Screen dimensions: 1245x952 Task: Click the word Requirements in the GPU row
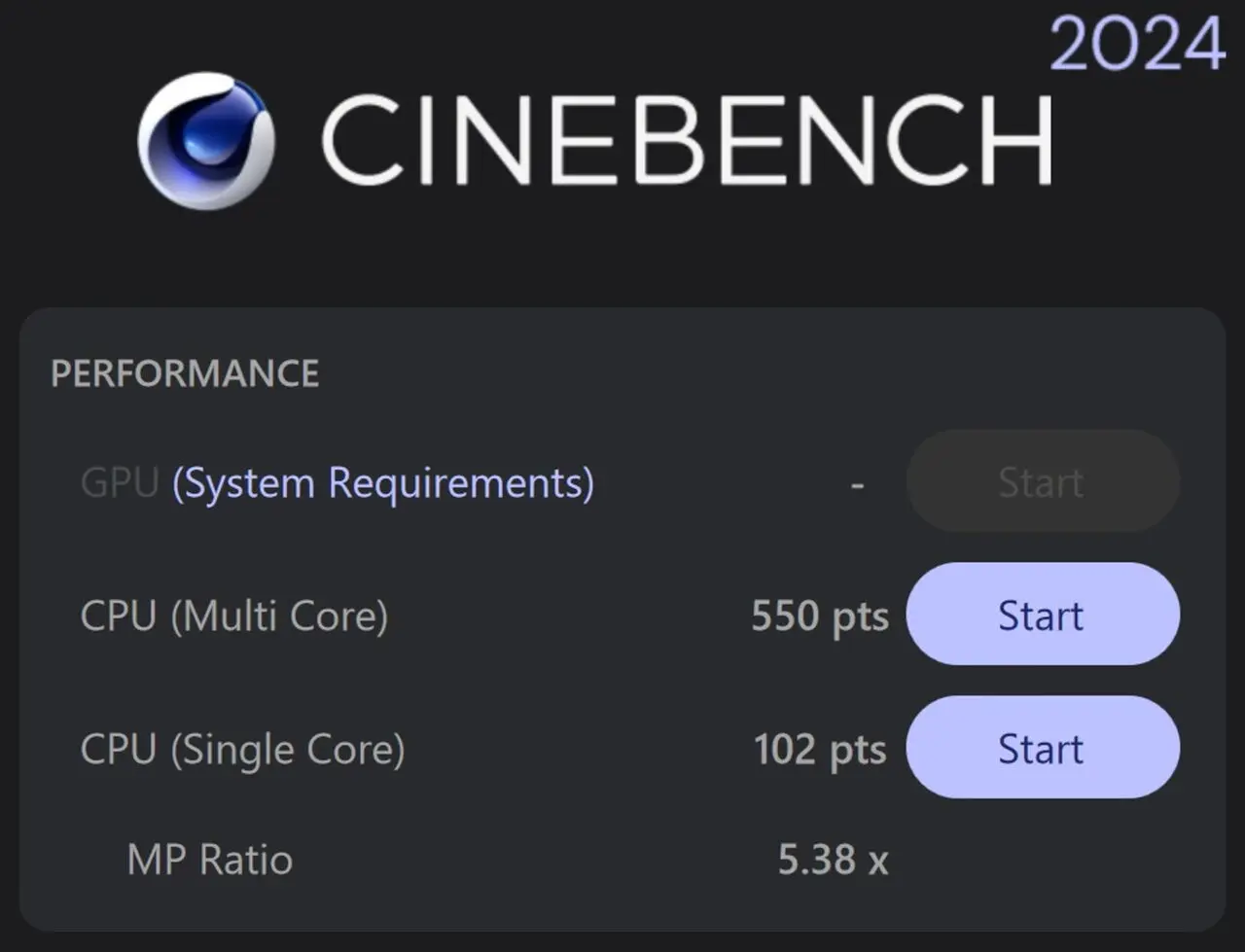point(461,483)
